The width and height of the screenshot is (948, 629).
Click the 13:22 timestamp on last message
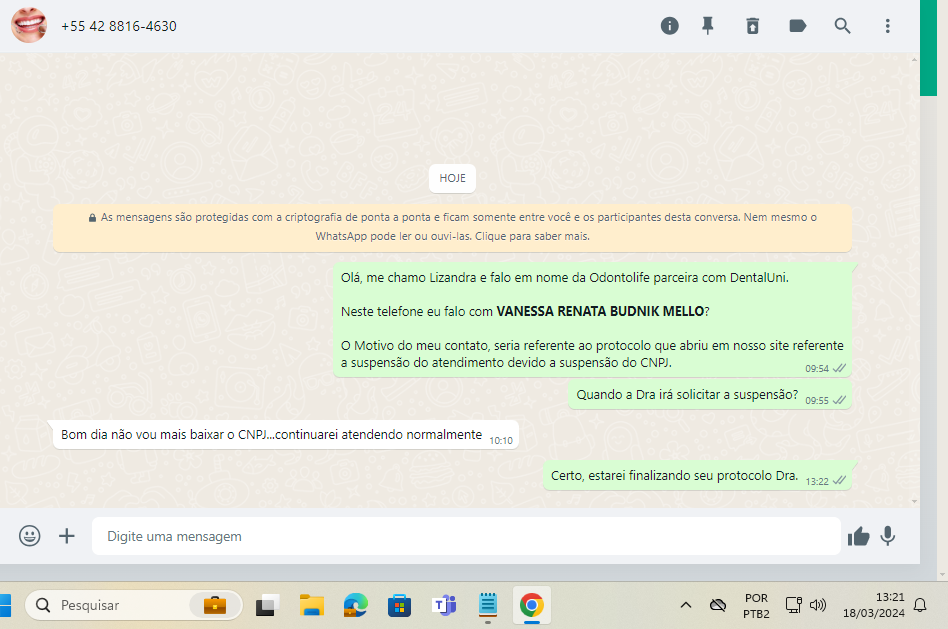tap(817, 481)
